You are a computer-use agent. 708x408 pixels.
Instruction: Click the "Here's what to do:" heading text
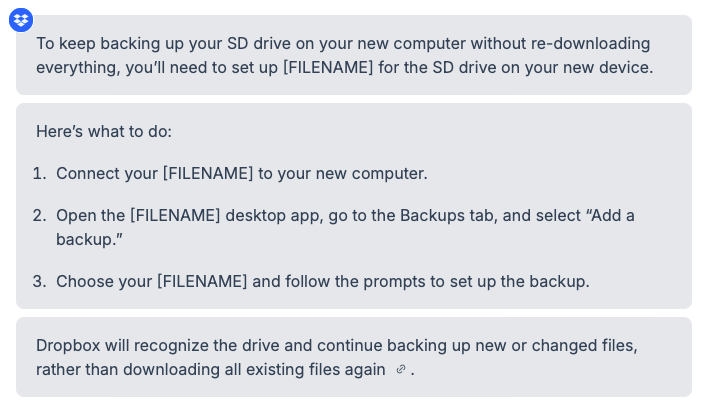click(104, 131)
